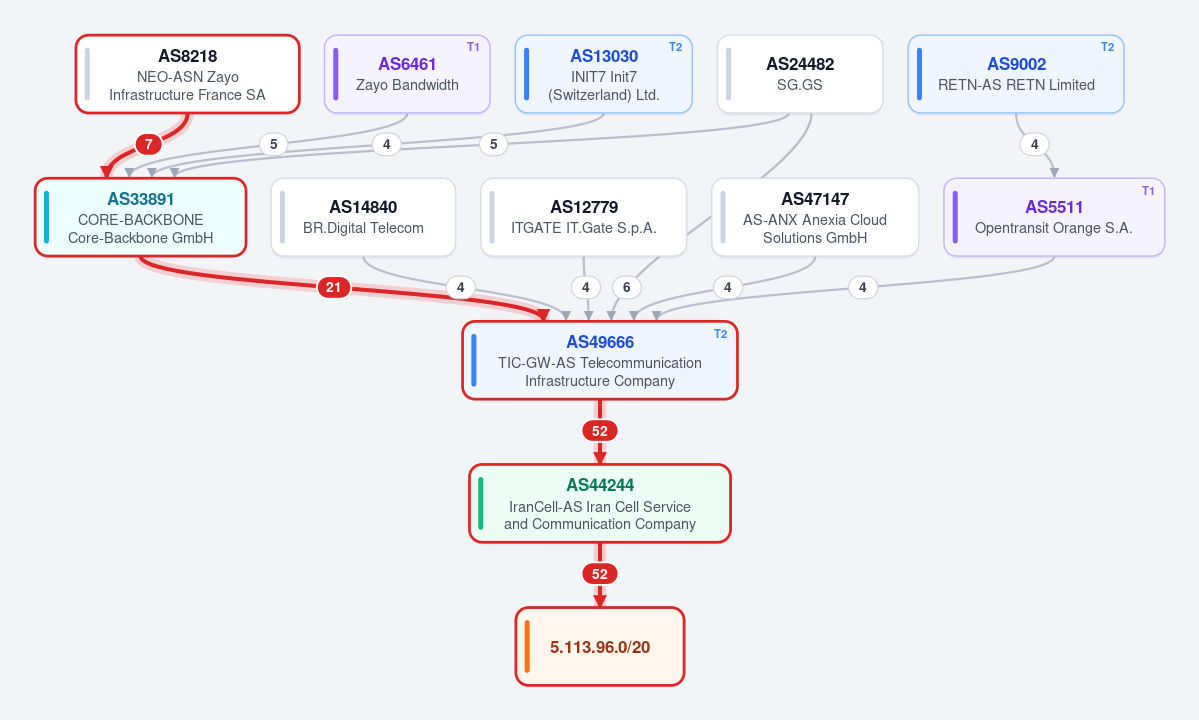
Task: Click the AS6461 Zayo Bandwidth node
Action: (407, 74)
